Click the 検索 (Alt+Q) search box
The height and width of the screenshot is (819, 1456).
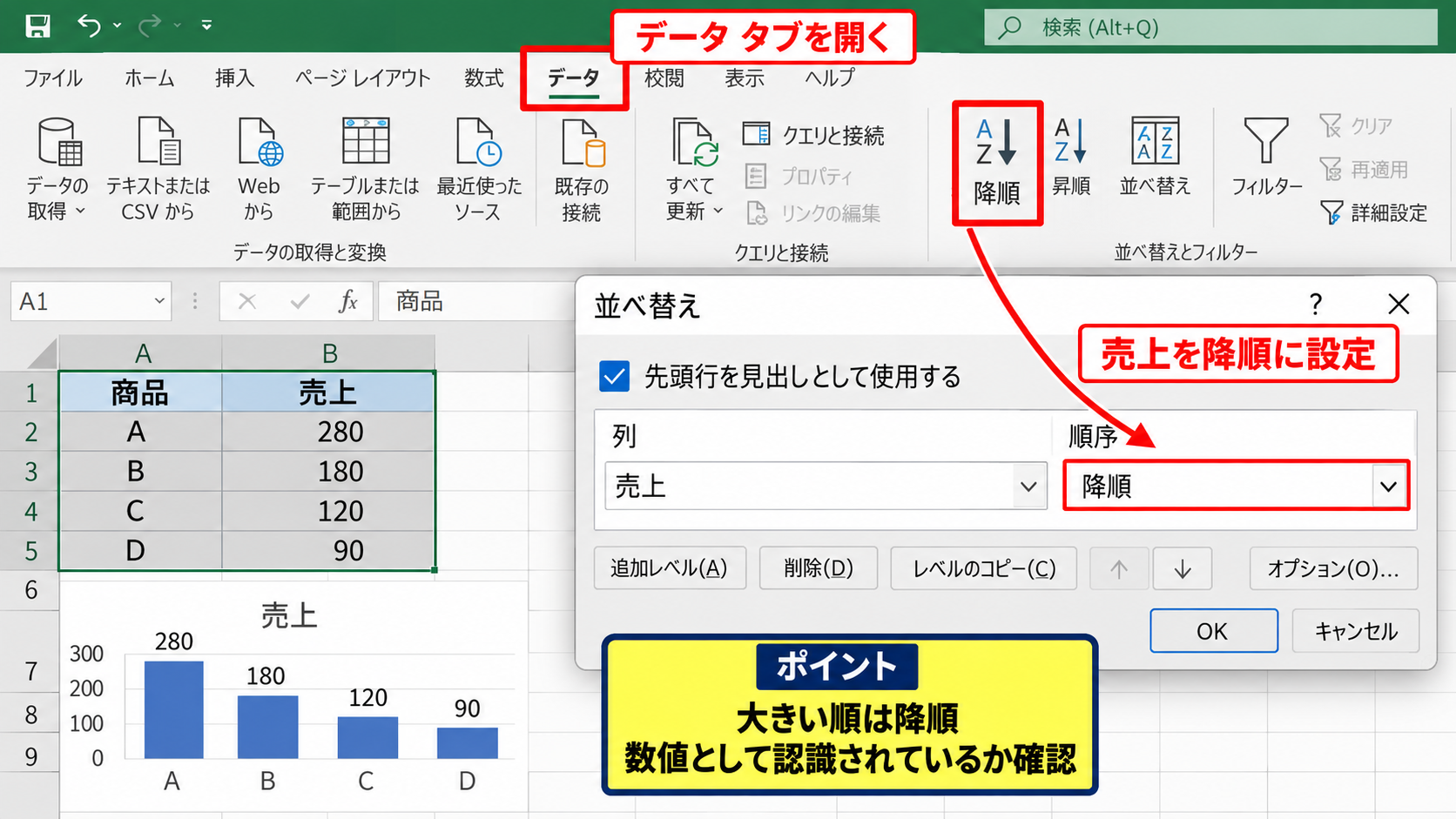click(x=1210, y=27)
